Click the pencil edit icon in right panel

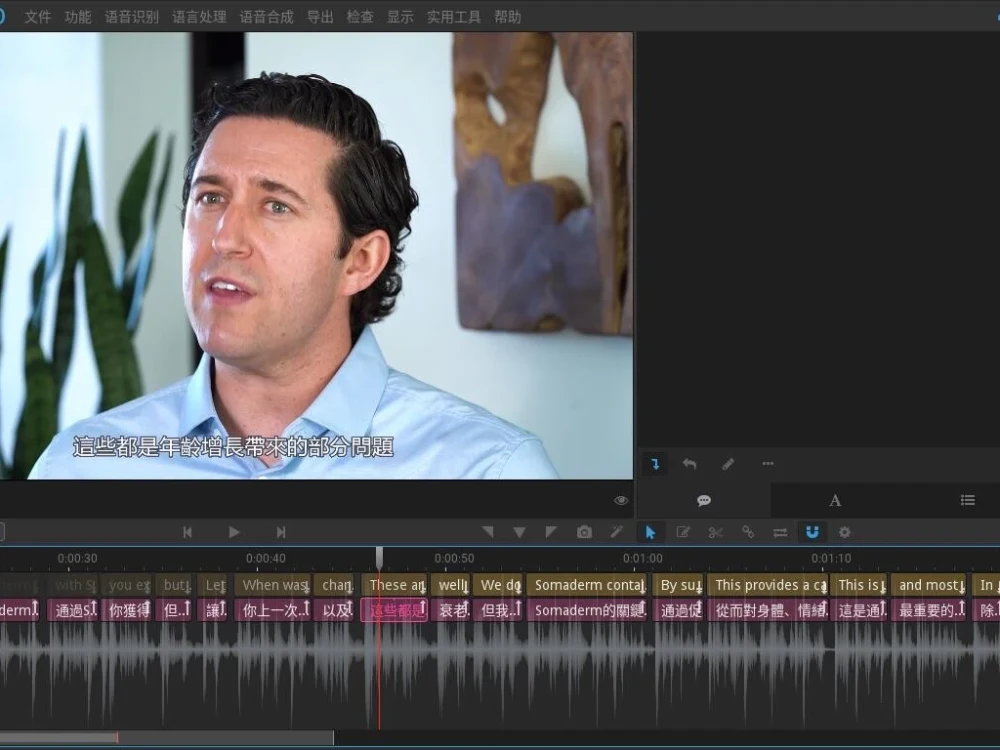click(728, 464)
